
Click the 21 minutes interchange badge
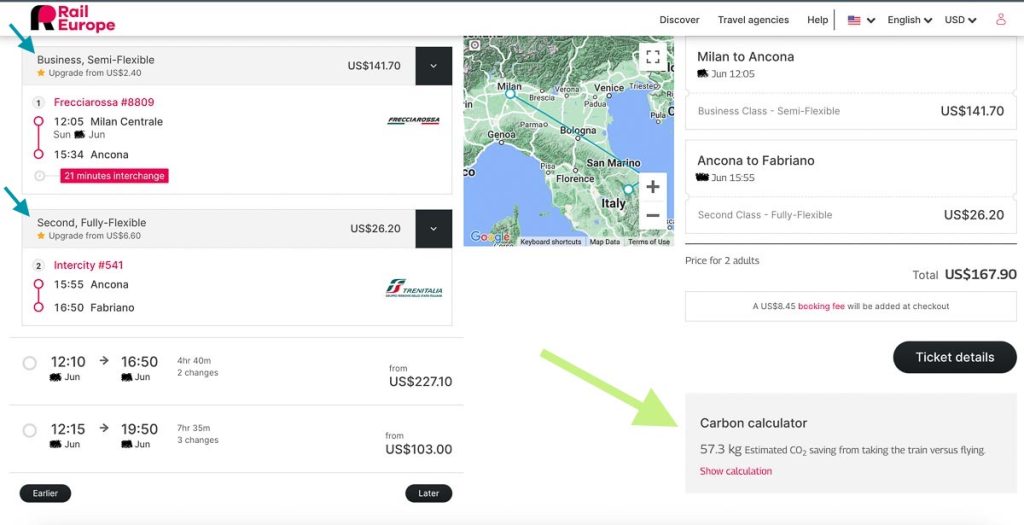click(114, 176)
